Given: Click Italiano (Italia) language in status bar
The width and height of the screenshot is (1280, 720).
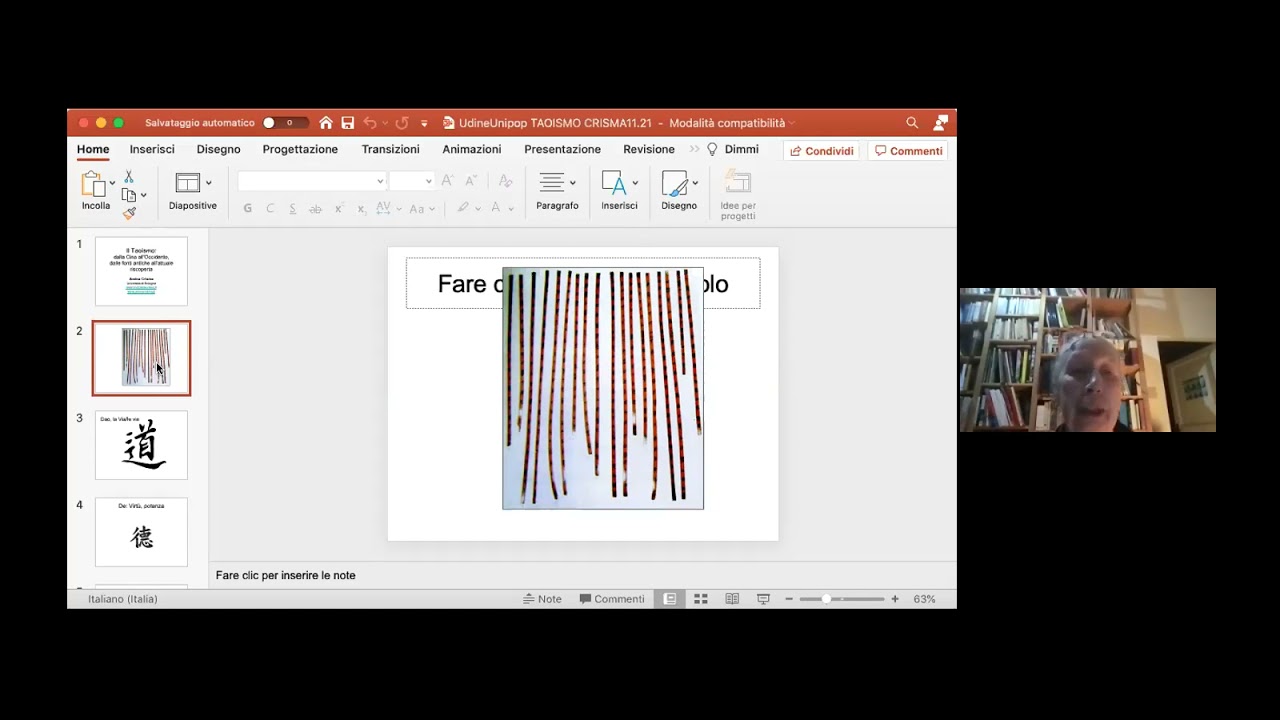Looking at the screenshot, I should (123, 599).
